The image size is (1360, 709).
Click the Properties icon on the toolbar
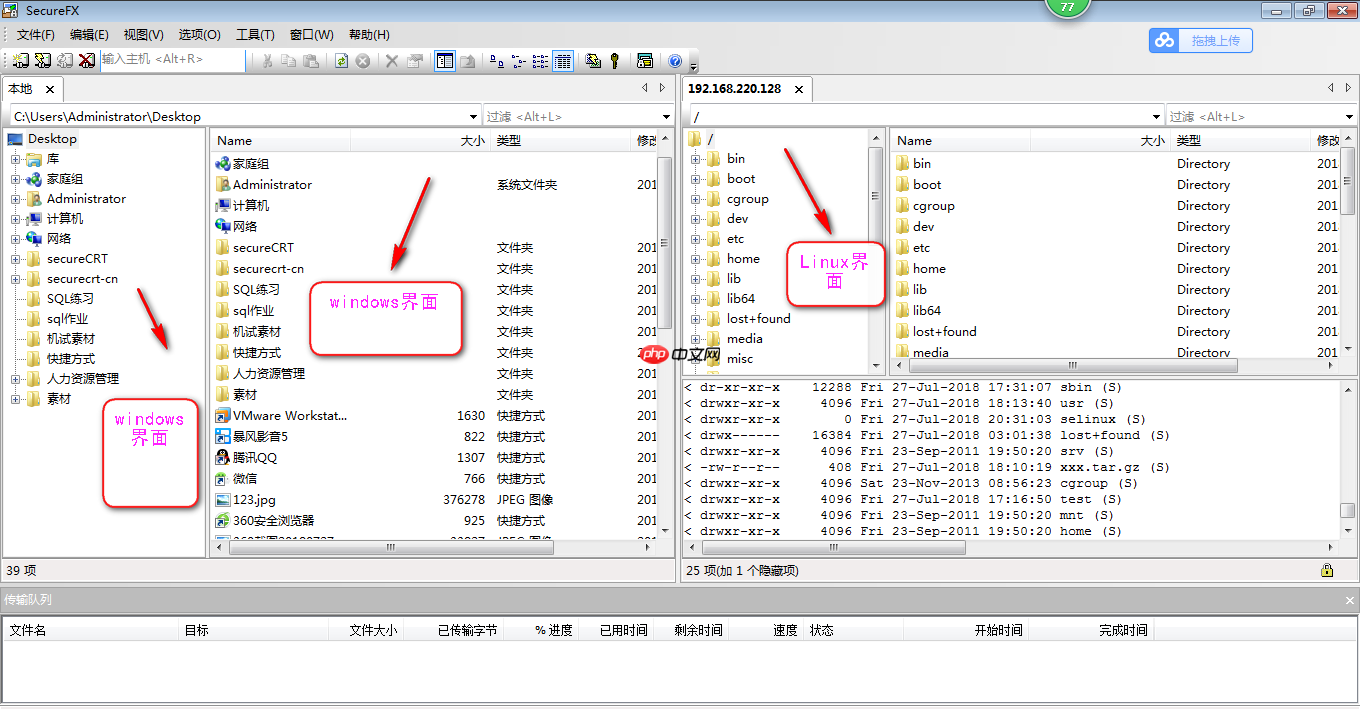click(415, 60)
